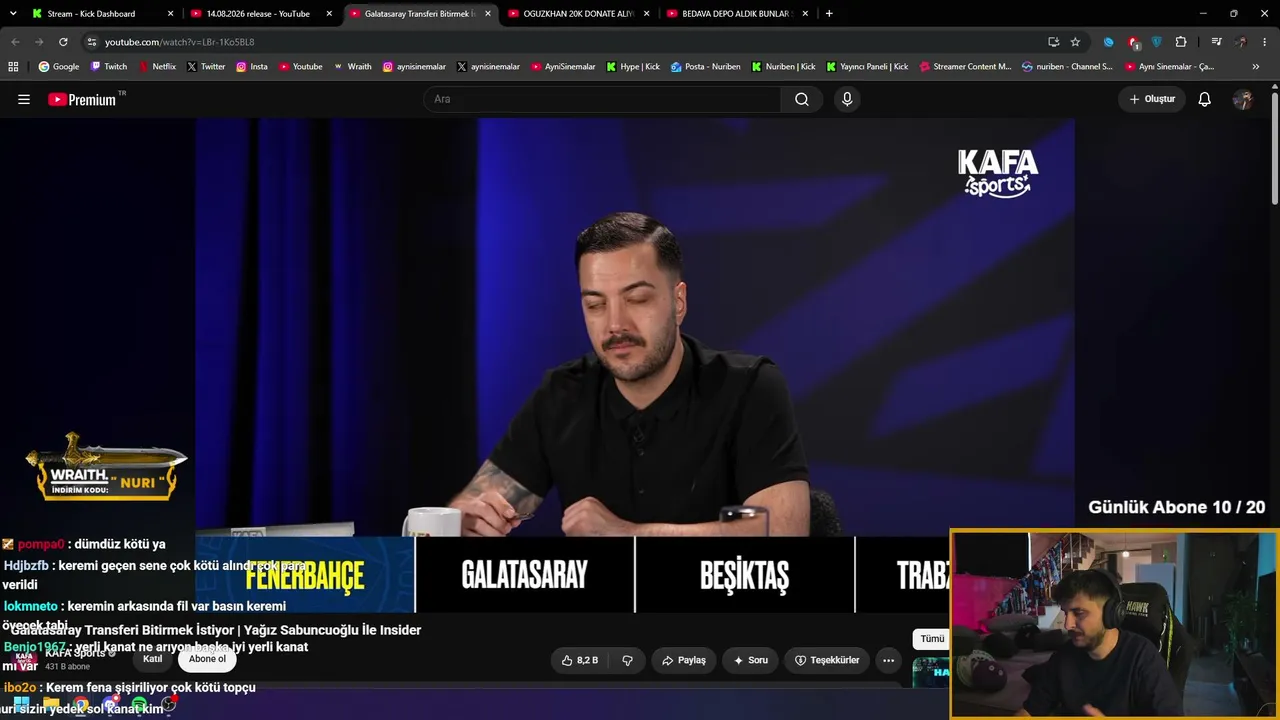
Task: Send thanks via the Teşekkürler button
Action: 827,660
